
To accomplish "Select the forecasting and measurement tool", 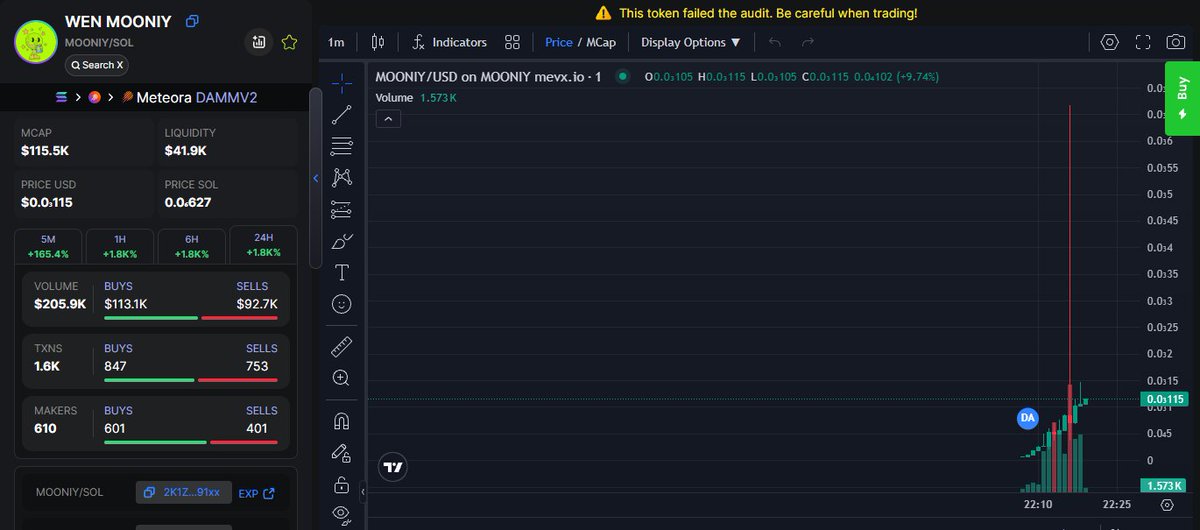I will click(342, 209).
